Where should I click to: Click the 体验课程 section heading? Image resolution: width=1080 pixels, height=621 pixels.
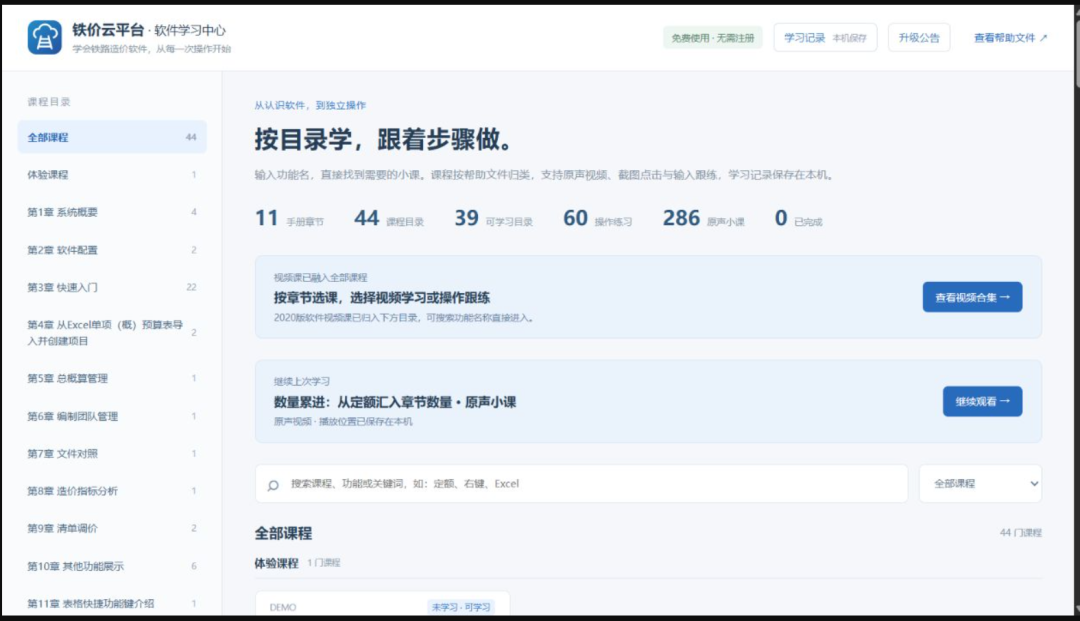(x=276, y=563)
